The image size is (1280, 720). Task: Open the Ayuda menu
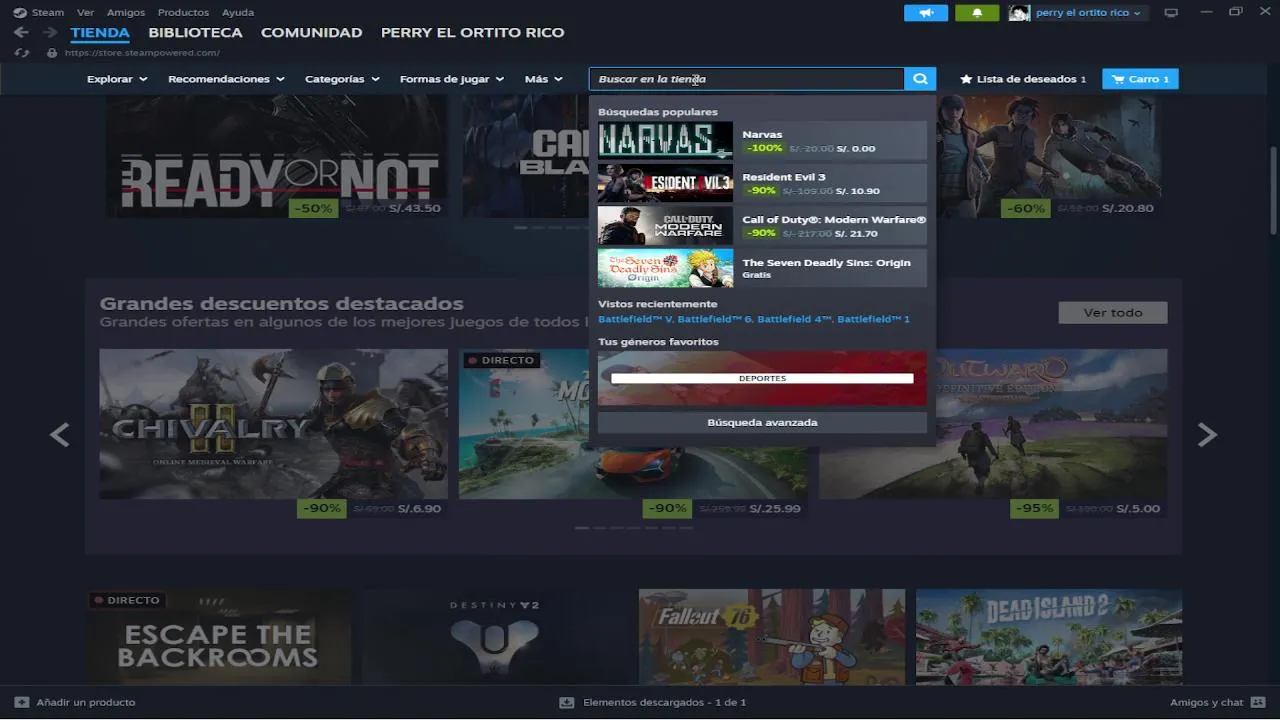click(x=238, y=13)
